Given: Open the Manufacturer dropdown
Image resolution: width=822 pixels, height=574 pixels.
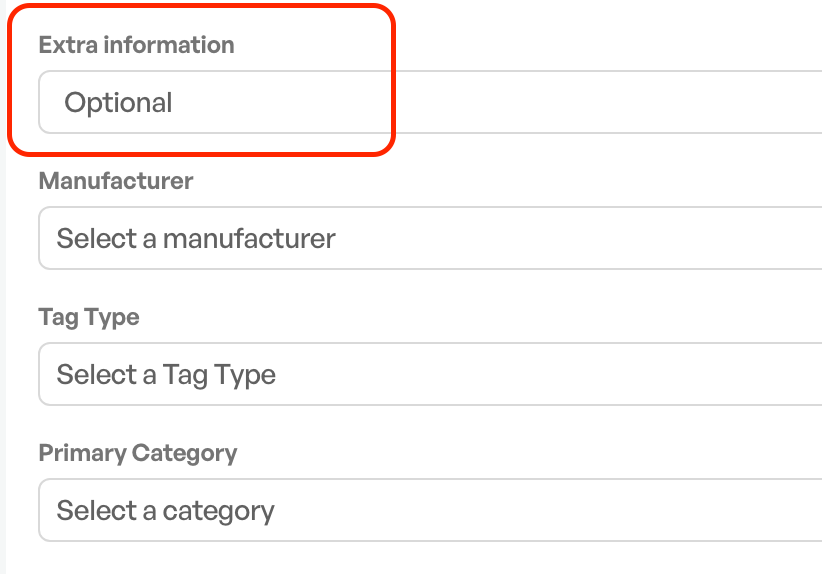Looking at the screenshot, I should point(430,238).
